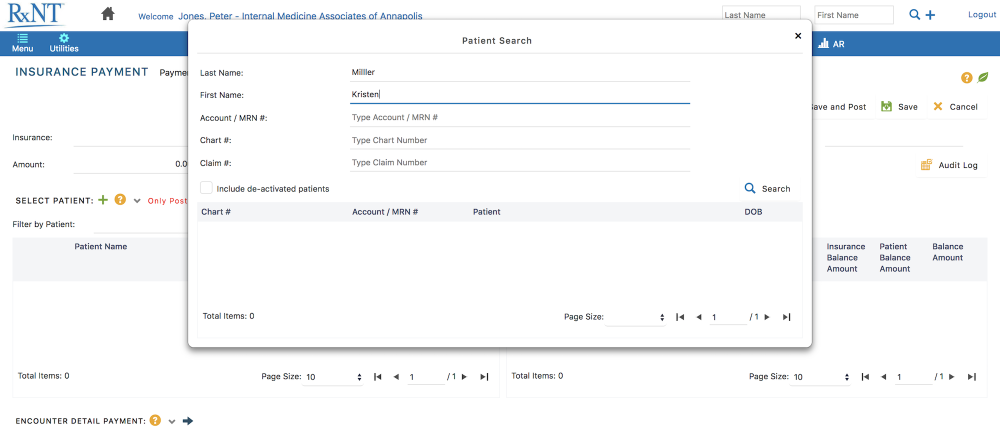Collapse Encounter Detail Payment chevron

click(x=172, y=421)
